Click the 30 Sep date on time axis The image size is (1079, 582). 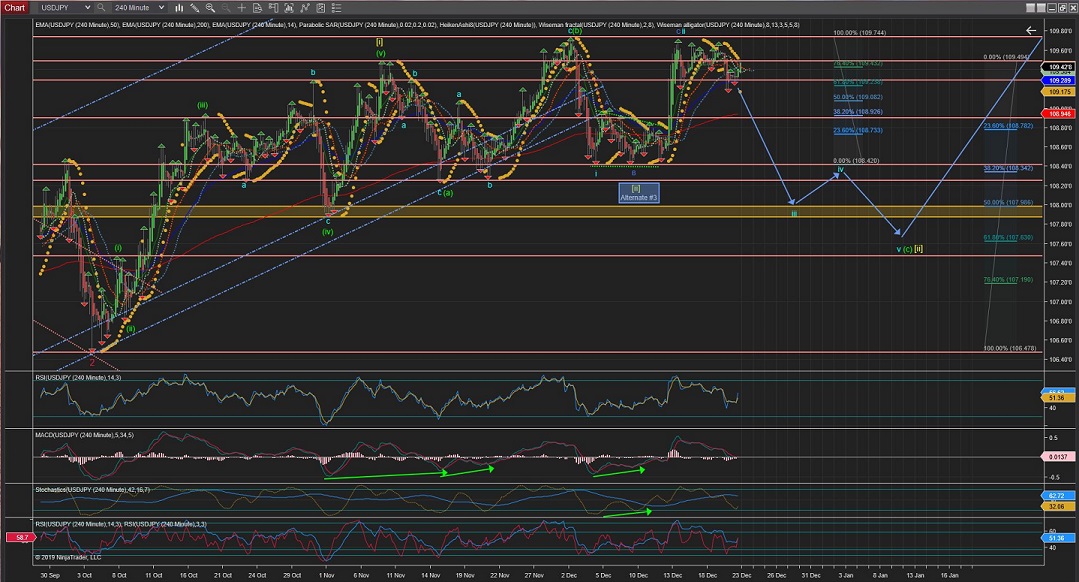click(x=50, y=575)
